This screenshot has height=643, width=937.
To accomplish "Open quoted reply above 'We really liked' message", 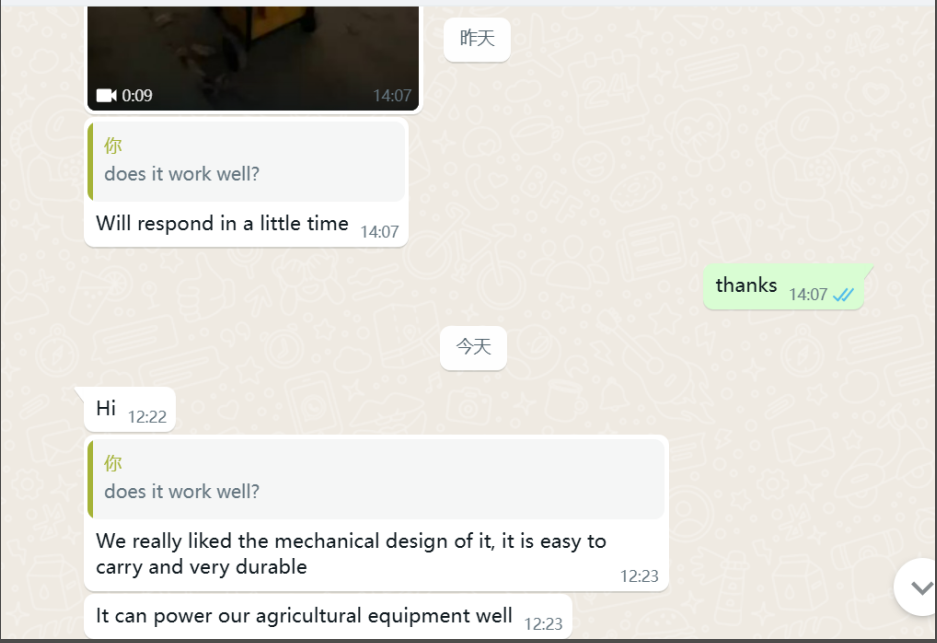I will pyautogui.click(x=376, y=479).
